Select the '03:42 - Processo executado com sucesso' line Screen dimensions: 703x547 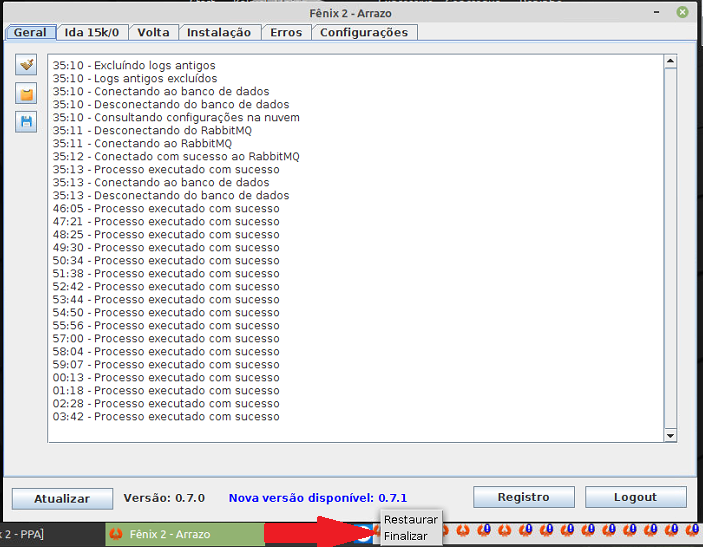click(166, 417)
